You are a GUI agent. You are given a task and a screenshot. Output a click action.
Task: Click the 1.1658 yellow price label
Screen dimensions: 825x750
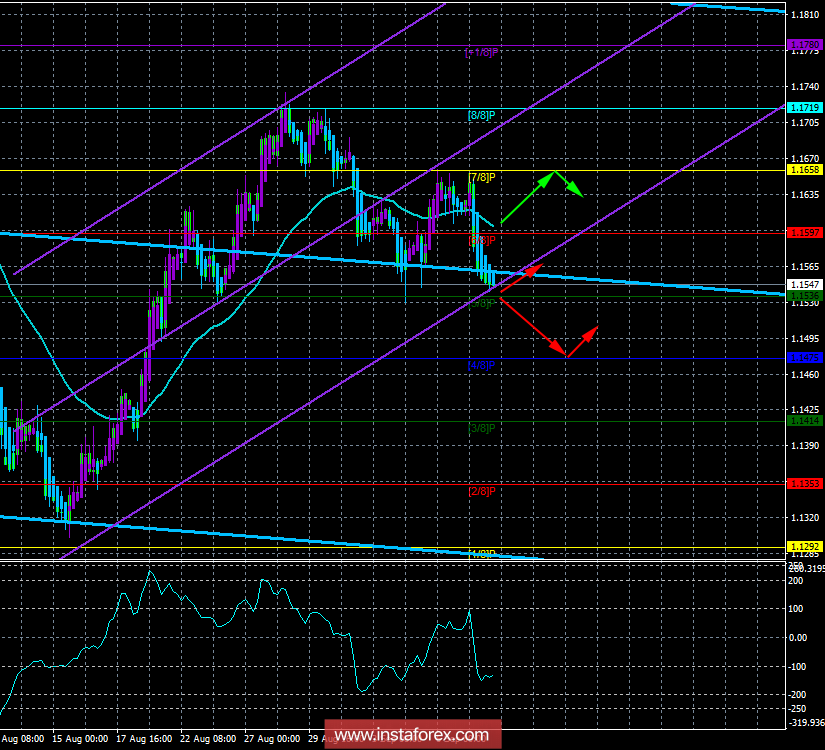pyautogui.click(x=804, y=169)
